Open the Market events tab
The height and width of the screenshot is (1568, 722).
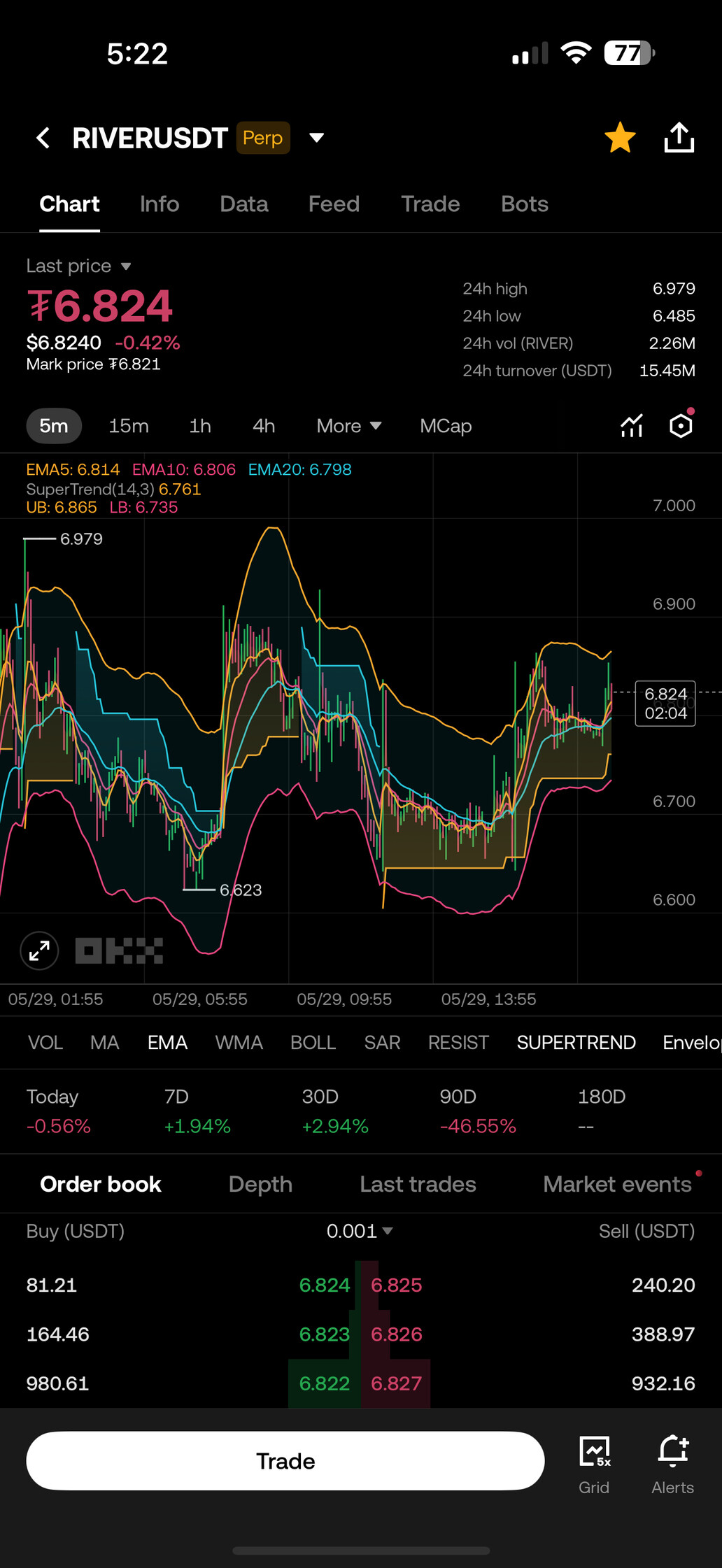(x=617, y=1183)
